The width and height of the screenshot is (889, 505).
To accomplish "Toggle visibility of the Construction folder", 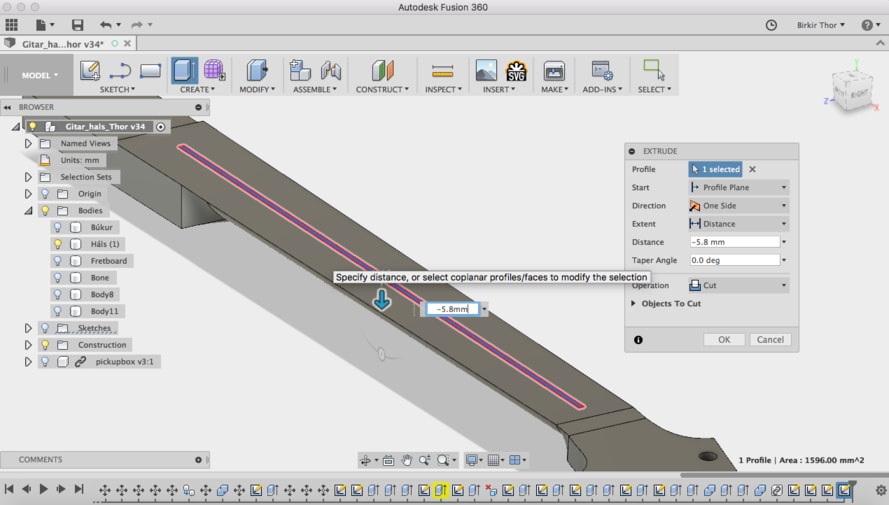I will [45, 345].
